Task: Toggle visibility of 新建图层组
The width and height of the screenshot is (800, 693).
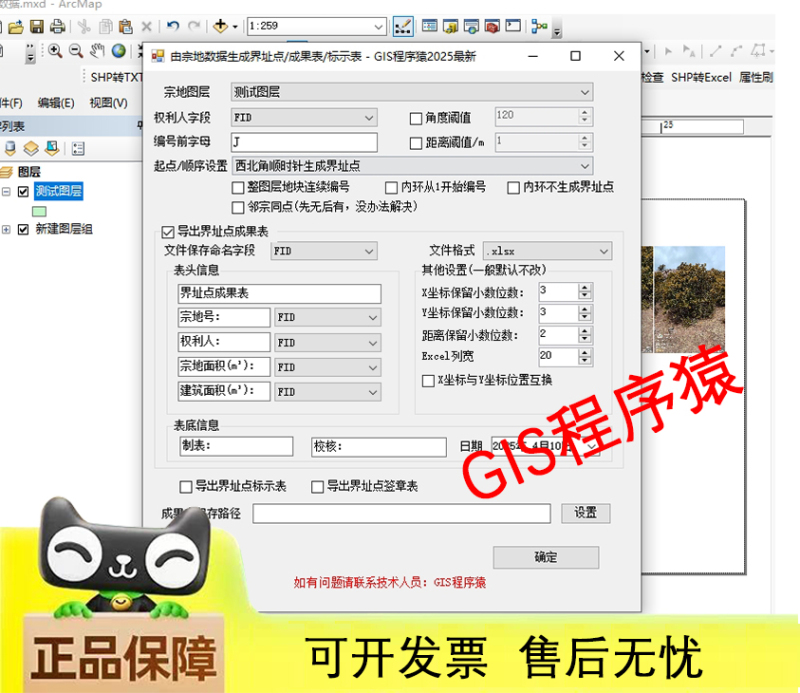Action: coord(23,230)
